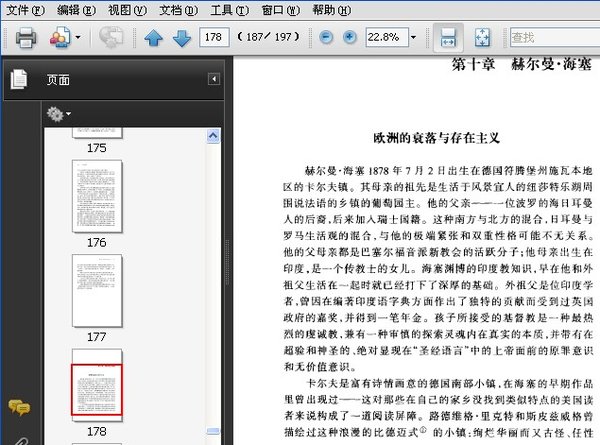
Task: Click the page number field showing 178
Action: (214, 37)
